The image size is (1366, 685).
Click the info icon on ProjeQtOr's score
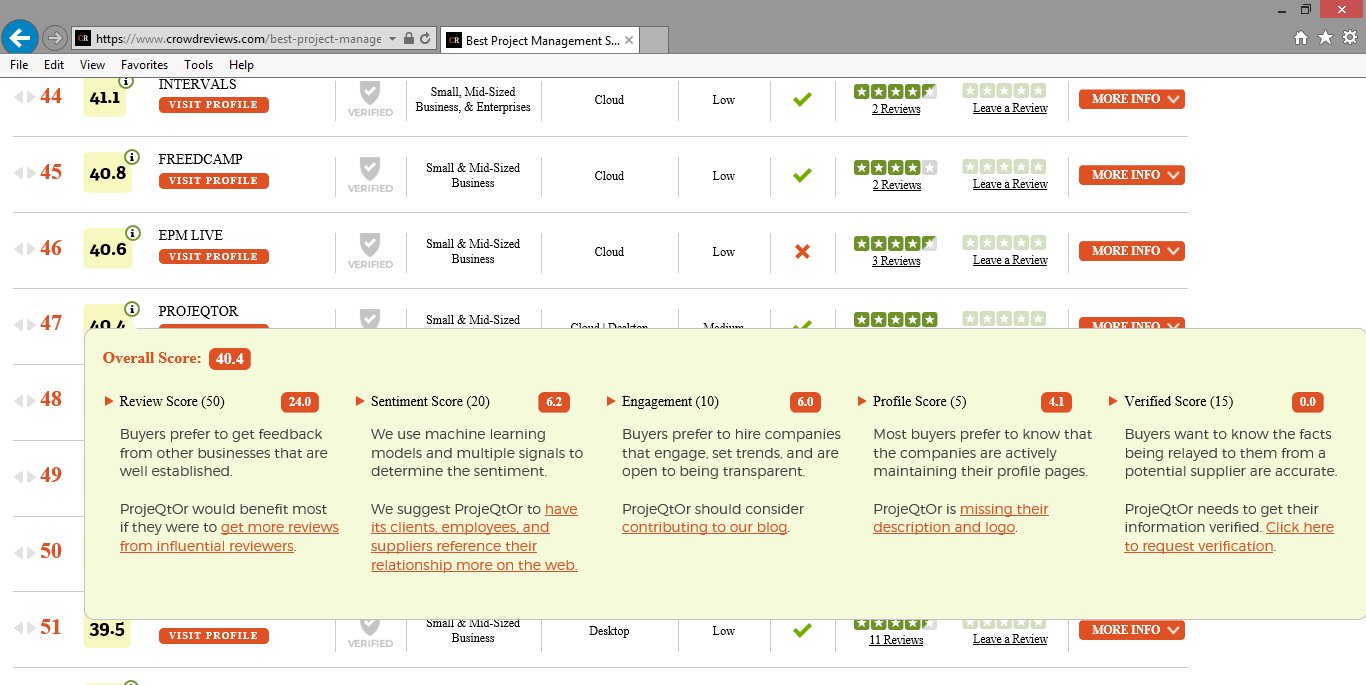131,309
